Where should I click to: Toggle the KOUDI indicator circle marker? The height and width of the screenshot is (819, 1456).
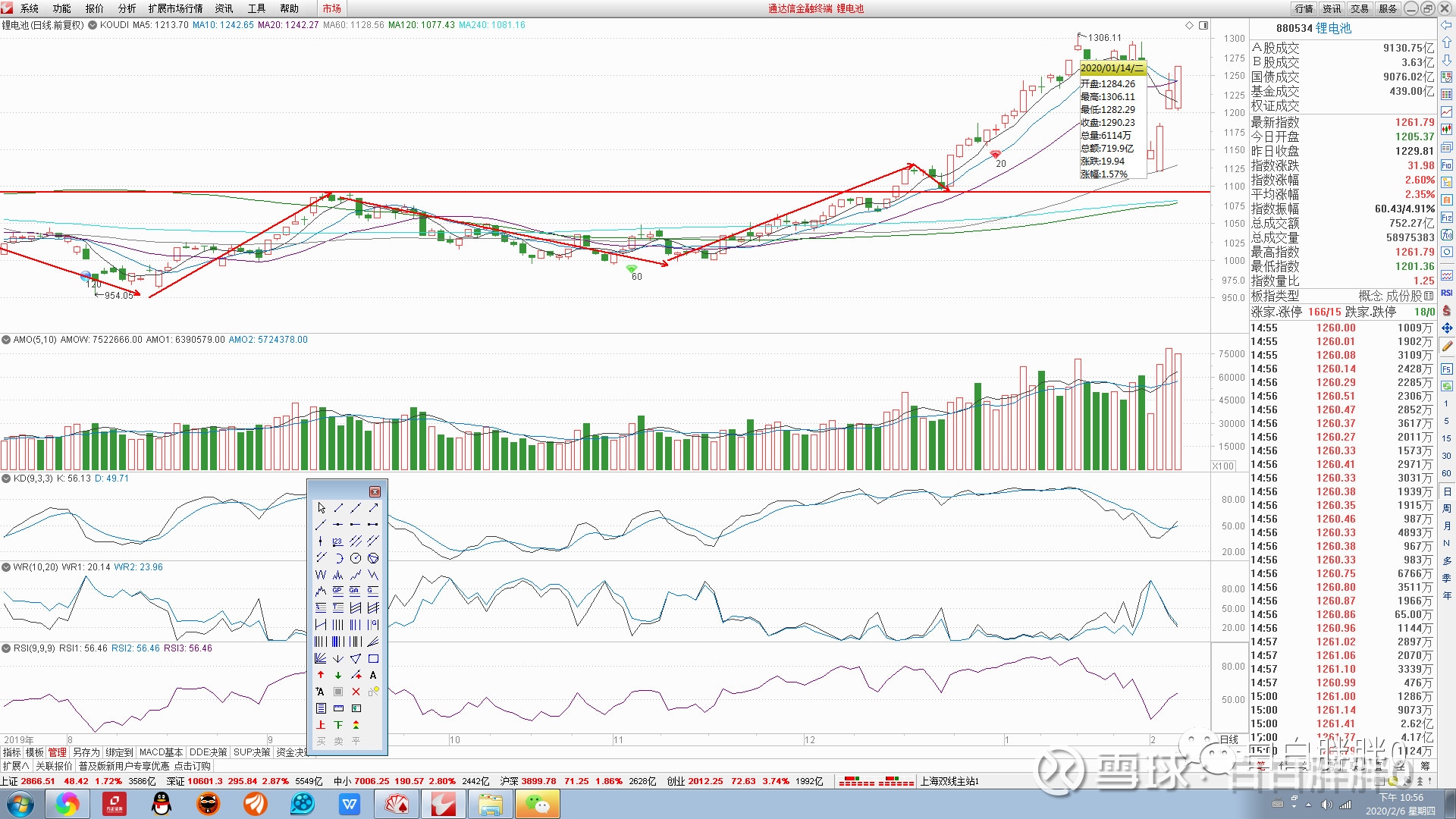[x=93, y=25]
